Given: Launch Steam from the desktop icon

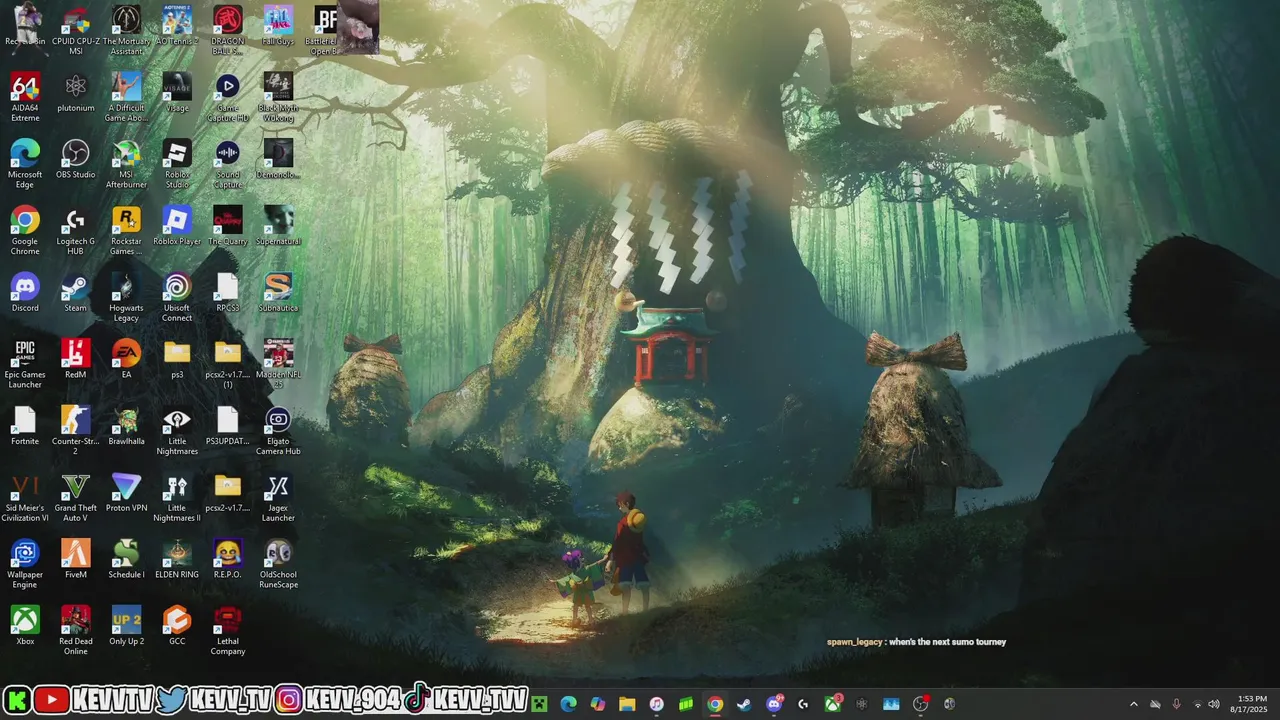Looking at the screenshot, I should 76,293.
